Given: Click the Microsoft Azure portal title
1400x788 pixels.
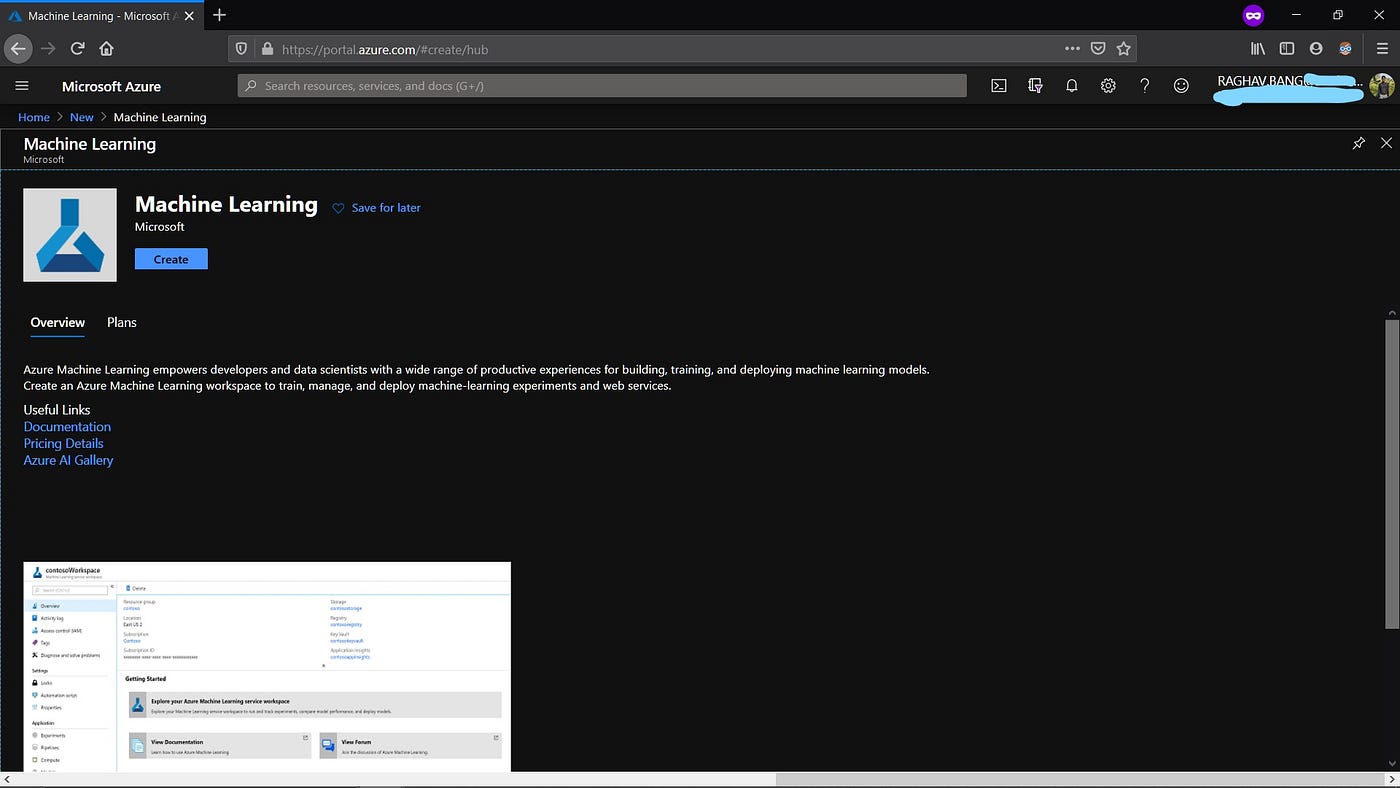Looking at the screenshot, I should [111, 86].
